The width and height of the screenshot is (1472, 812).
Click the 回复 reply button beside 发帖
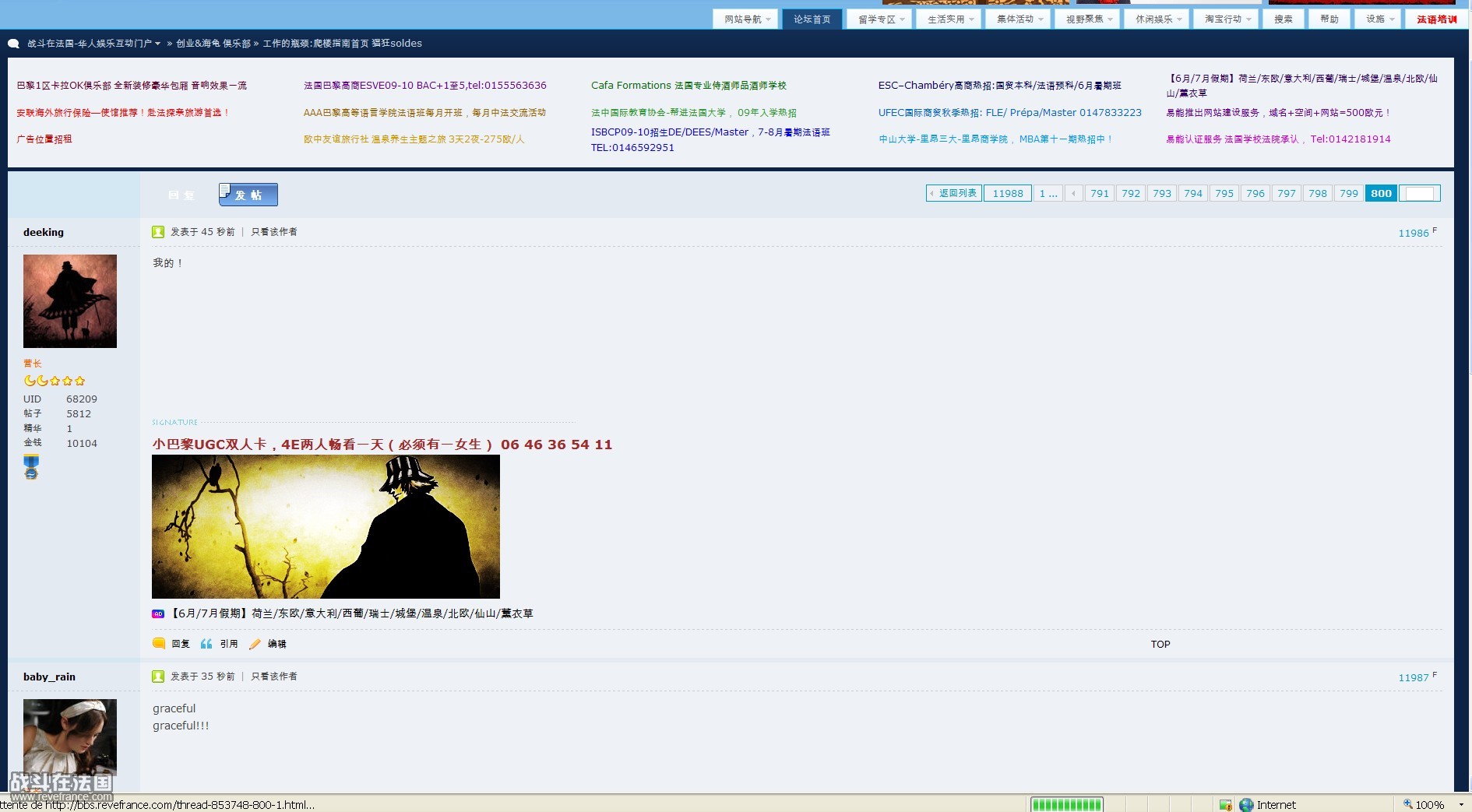tap(181, 195)
